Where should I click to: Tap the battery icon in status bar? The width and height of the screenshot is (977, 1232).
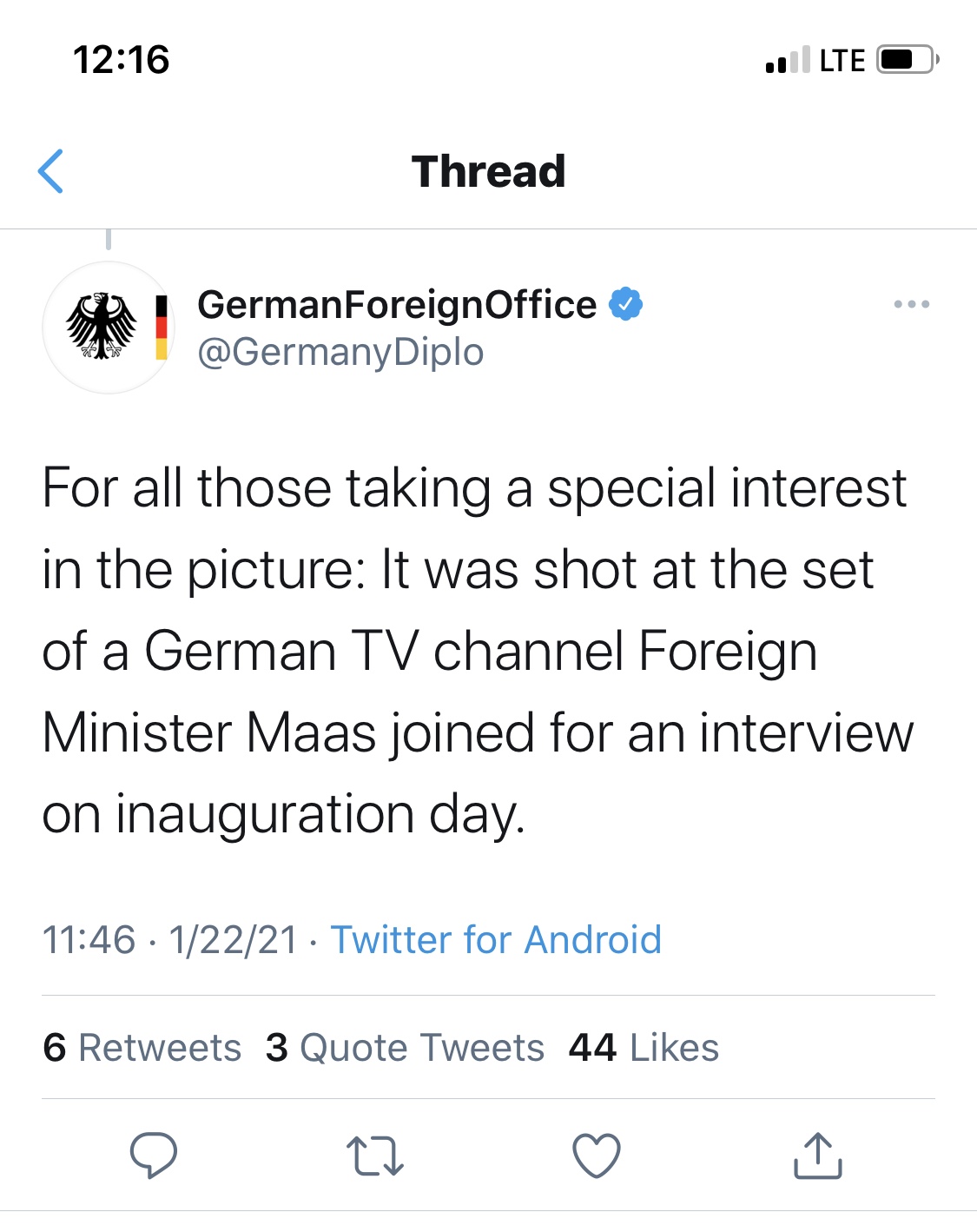(x=908, y=60)
